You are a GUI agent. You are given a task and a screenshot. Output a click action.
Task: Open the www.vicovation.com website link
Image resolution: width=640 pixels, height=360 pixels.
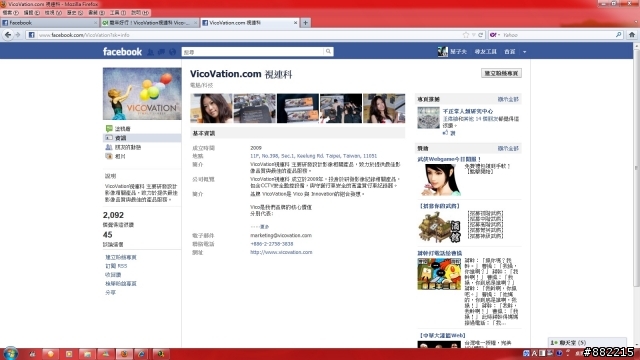(281, 252)
